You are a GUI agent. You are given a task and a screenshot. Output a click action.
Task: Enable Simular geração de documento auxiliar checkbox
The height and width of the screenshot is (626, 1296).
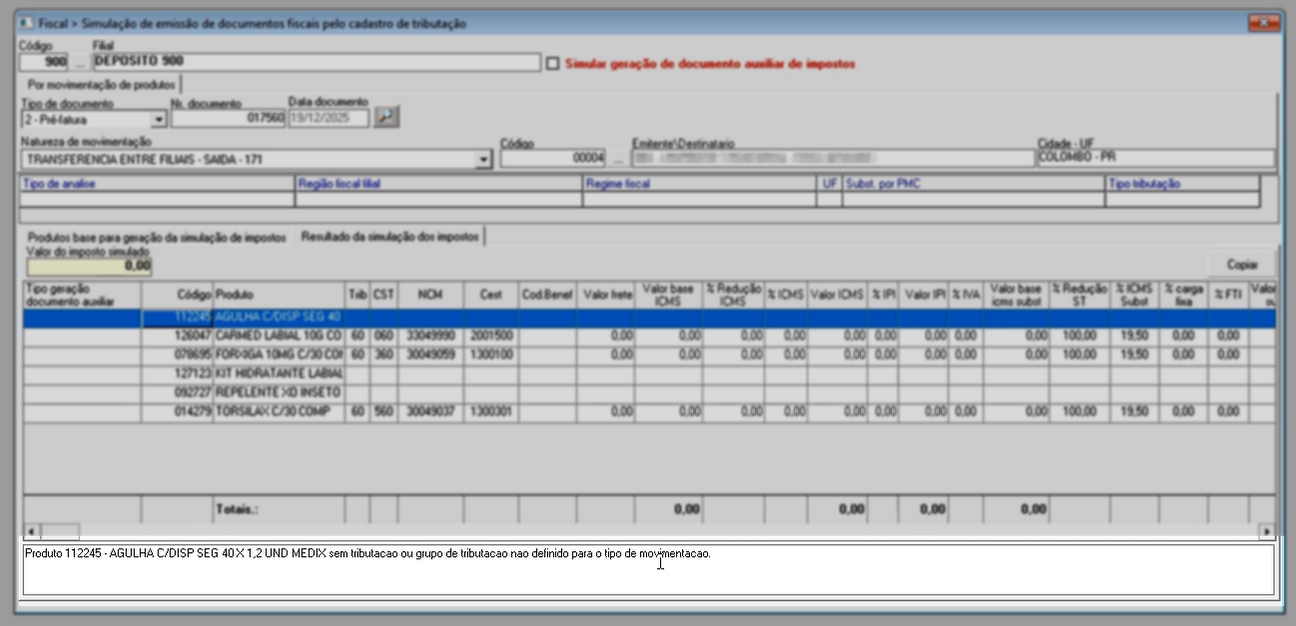tap(554, 63)
